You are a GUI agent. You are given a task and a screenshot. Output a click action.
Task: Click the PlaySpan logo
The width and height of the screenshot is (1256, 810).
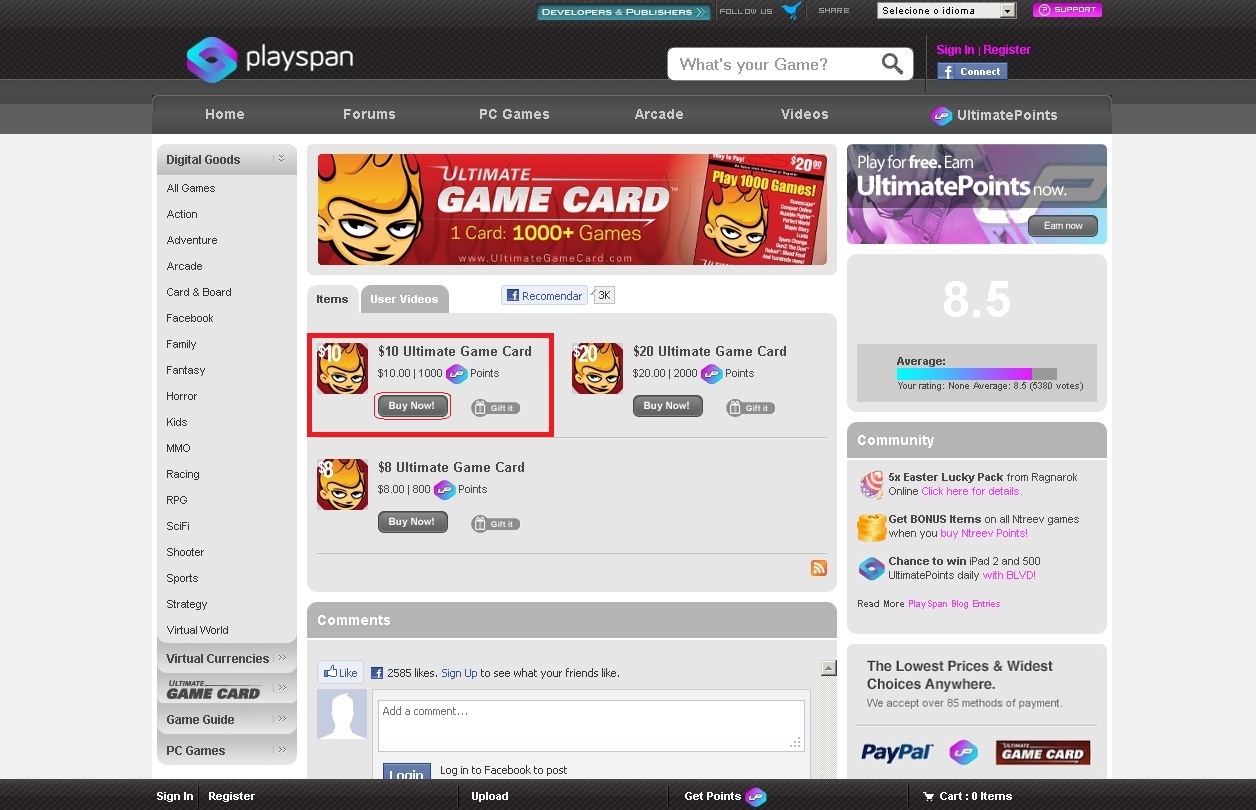(270, 59)
